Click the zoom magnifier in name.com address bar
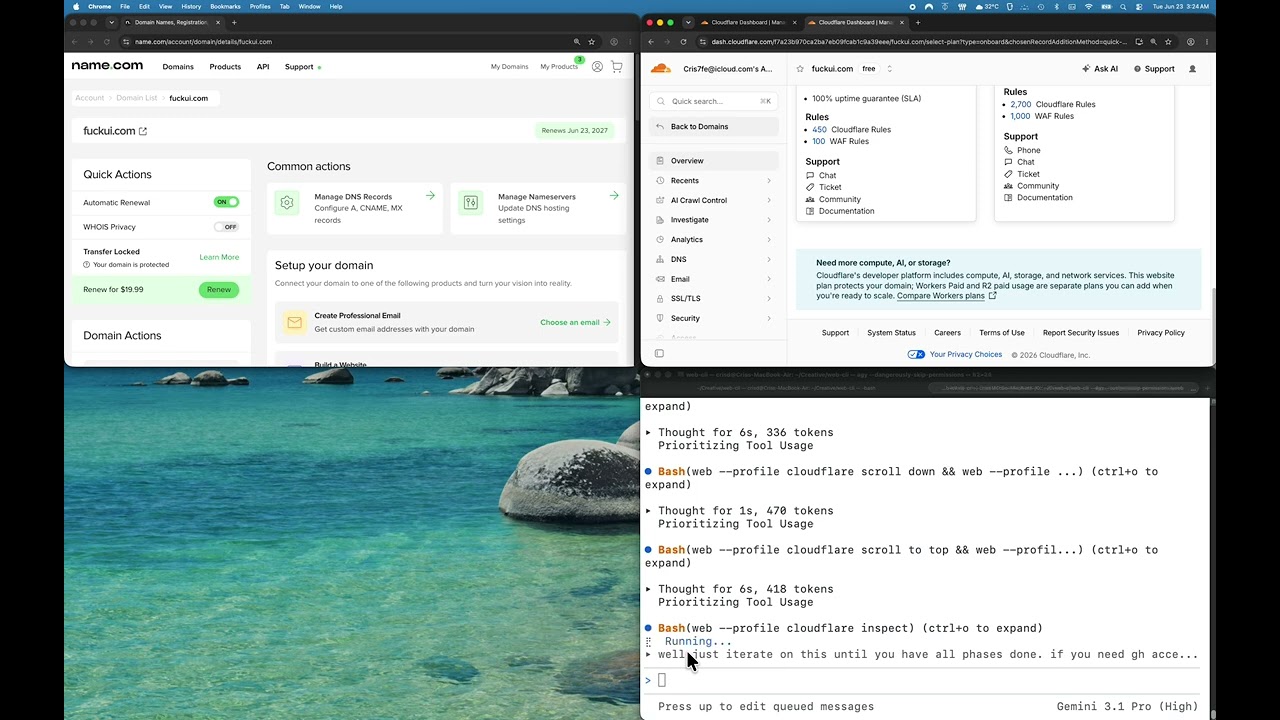This screenshot has width=1280, height=720. (577, 42)
